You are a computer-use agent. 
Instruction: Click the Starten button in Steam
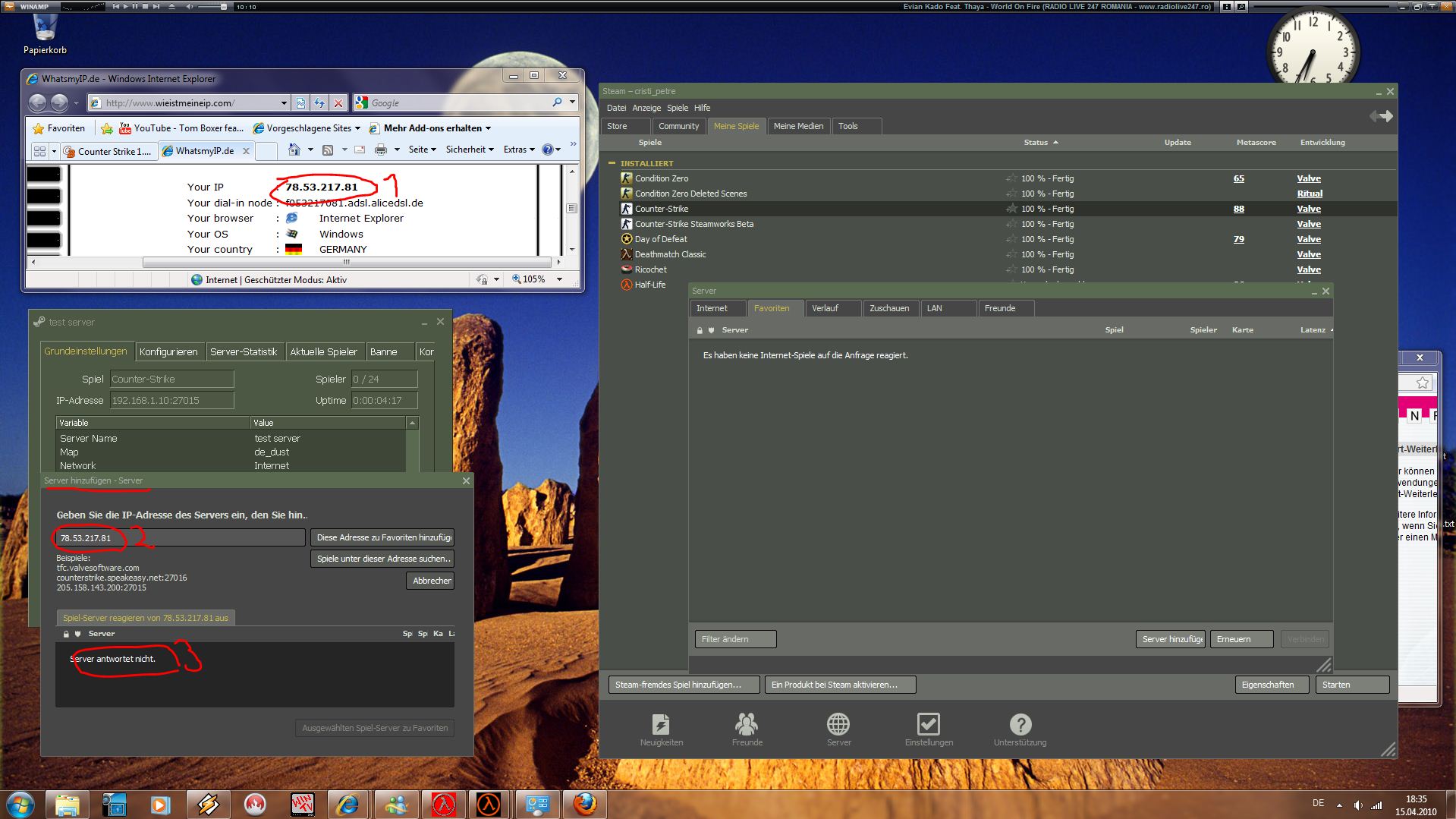click(x=1352, y=685)
